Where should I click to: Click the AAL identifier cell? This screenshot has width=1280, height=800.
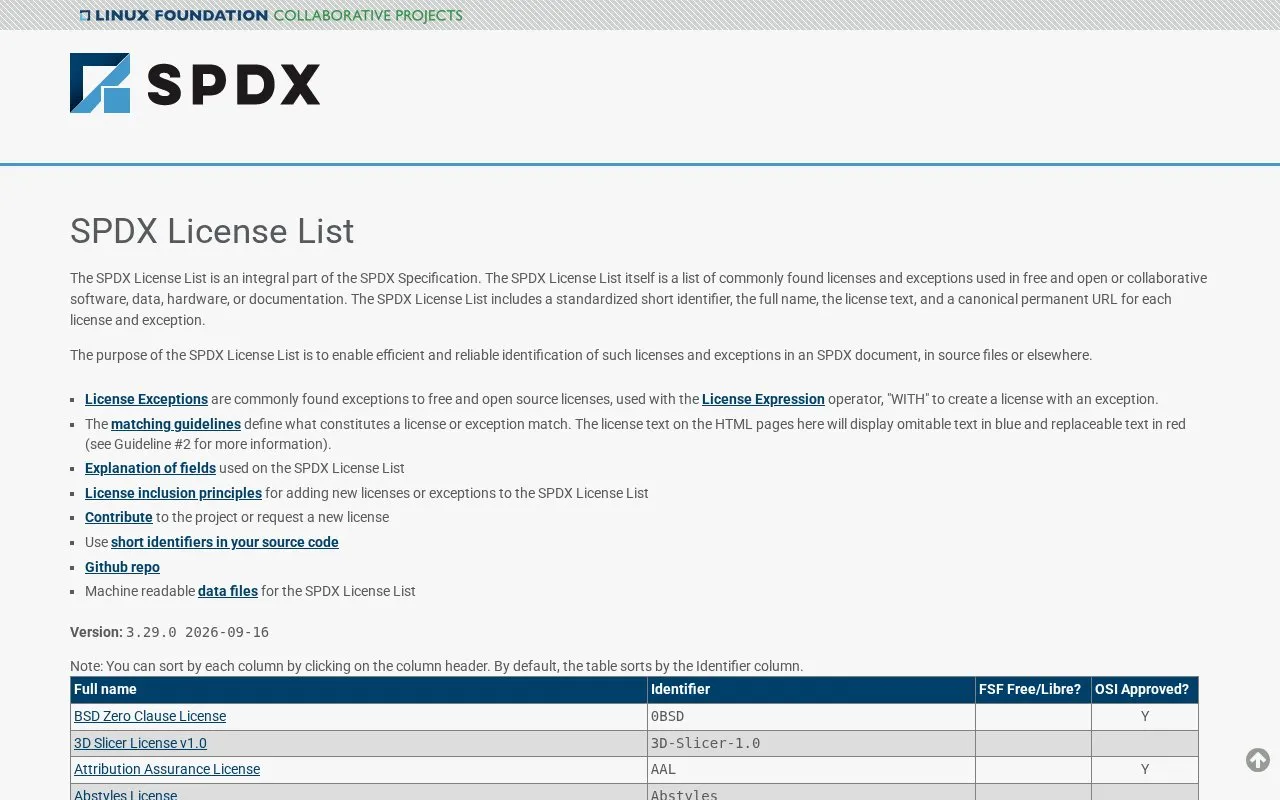[x=811, y=769]
